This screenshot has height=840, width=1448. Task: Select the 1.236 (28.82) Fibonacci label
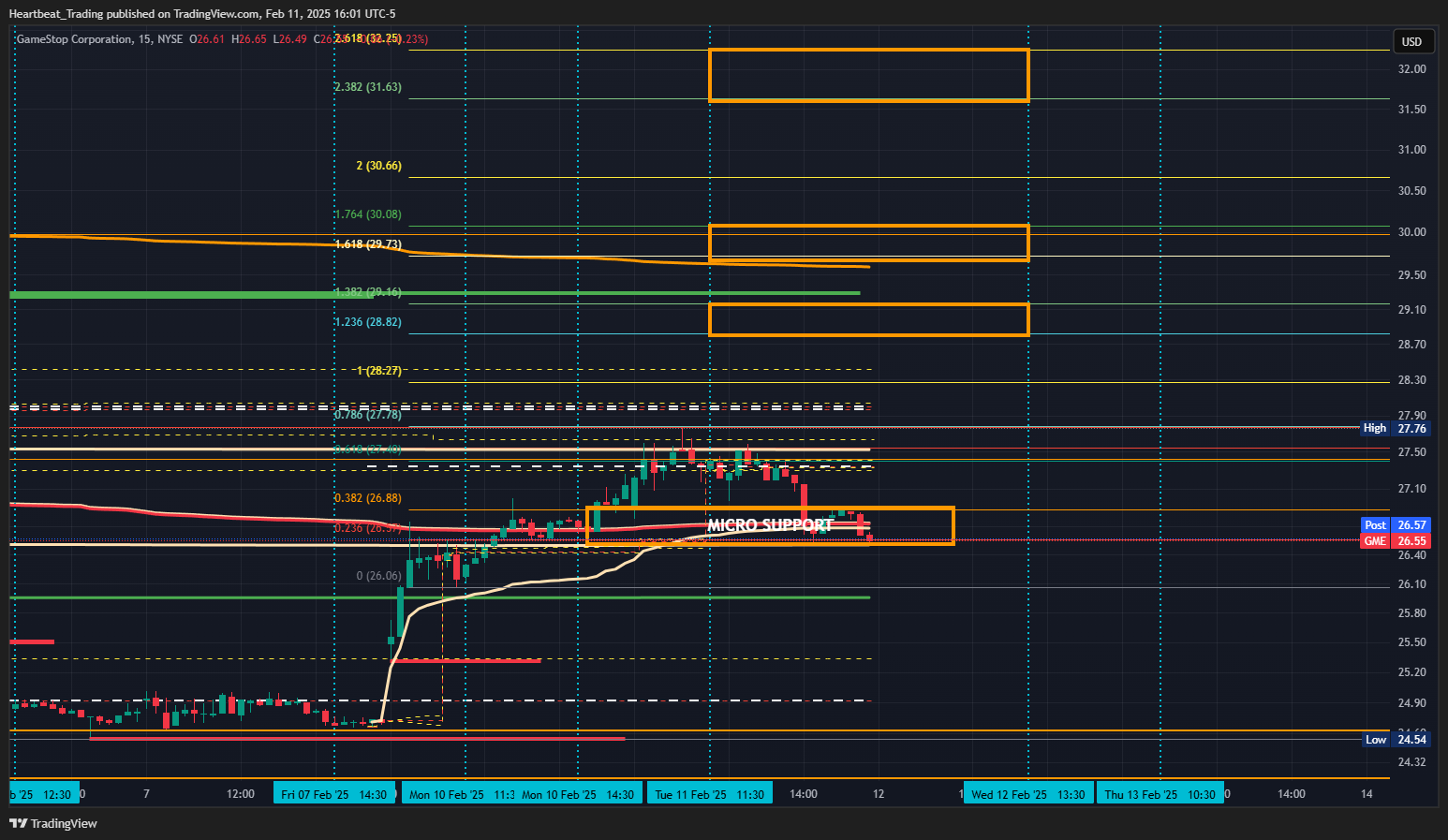(x=368, y=322)
